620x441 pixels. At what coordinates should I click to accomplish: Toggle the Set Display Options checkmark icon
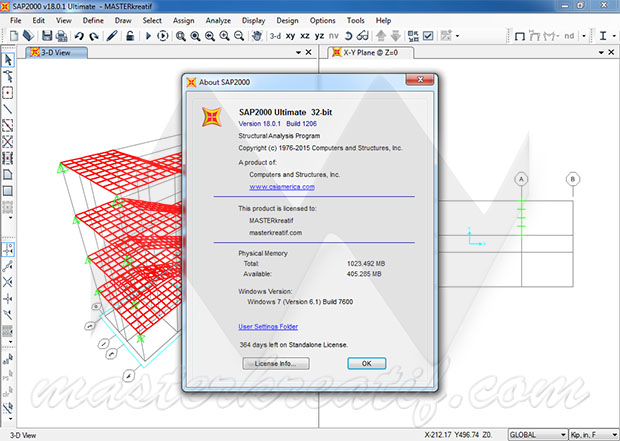pyautogui.click(x=428, y=36)
